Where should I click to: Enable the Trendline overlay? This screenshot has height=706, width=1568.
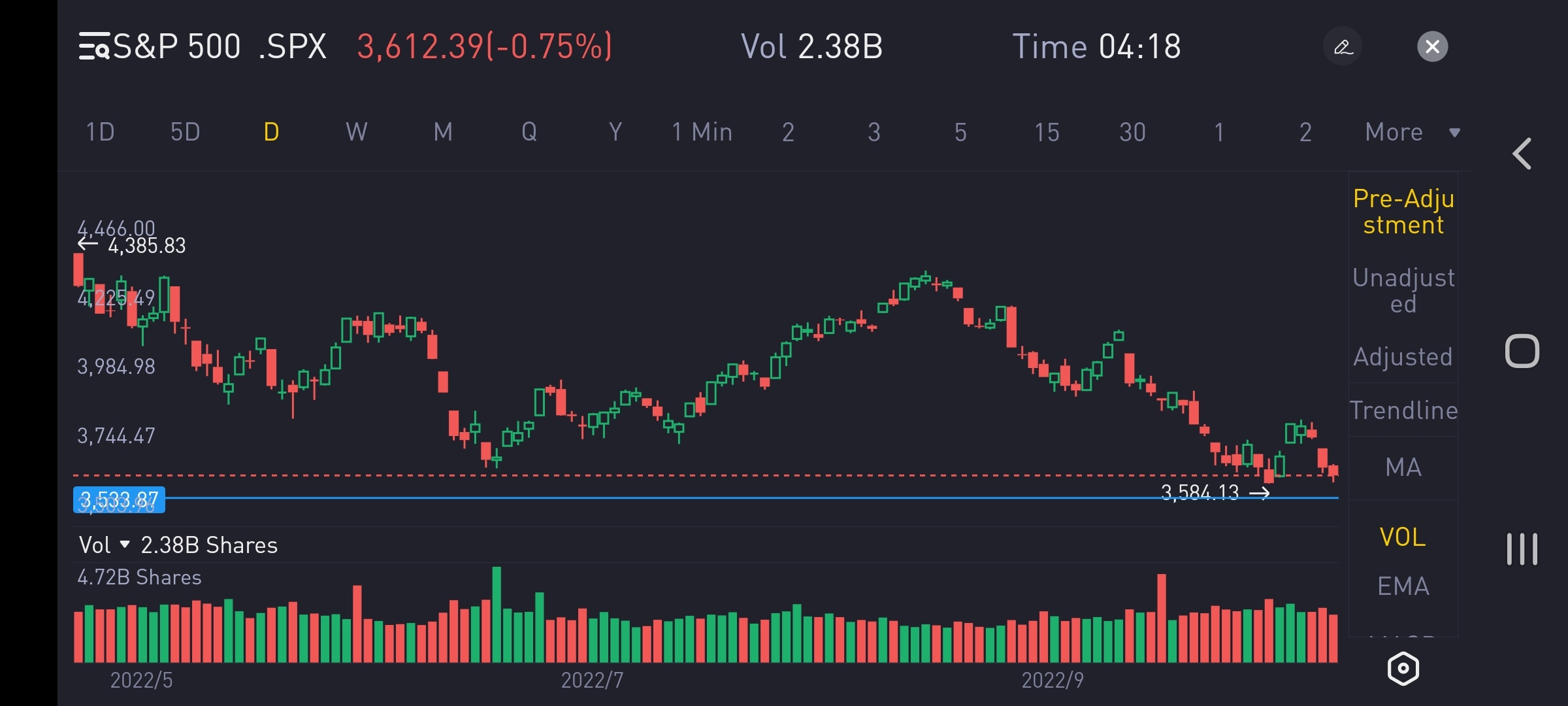pyautogui.click(x=1403, y=411)
